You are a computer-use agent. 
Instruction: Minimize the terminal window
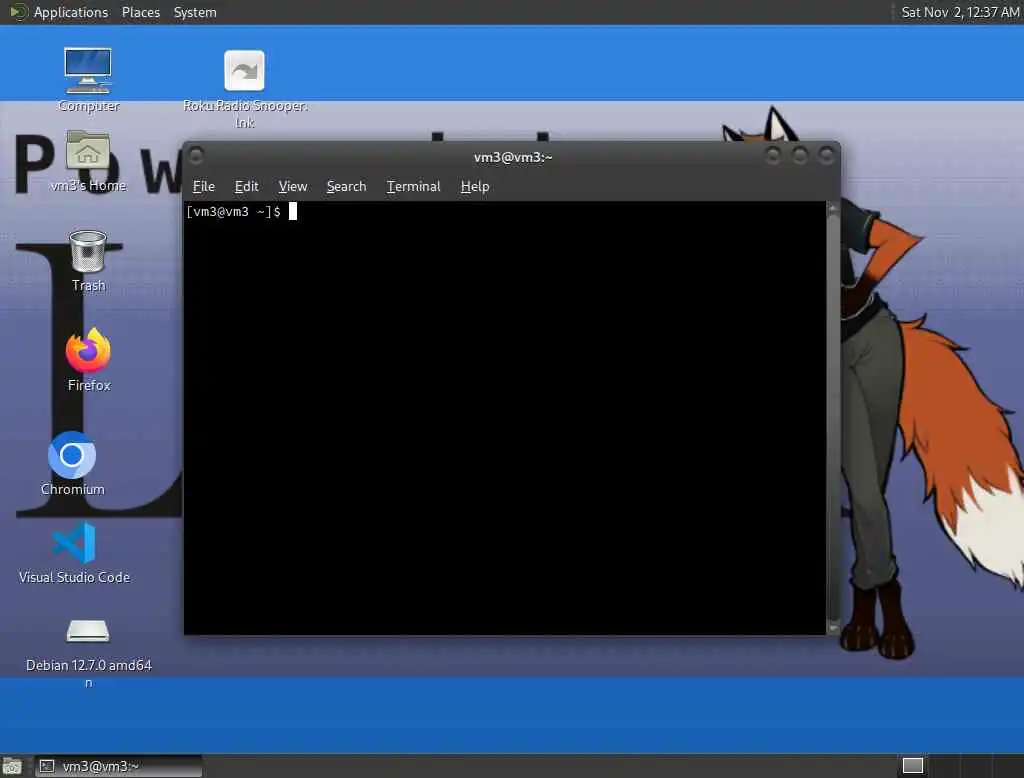pyautogui.click(x=773, y=155)
